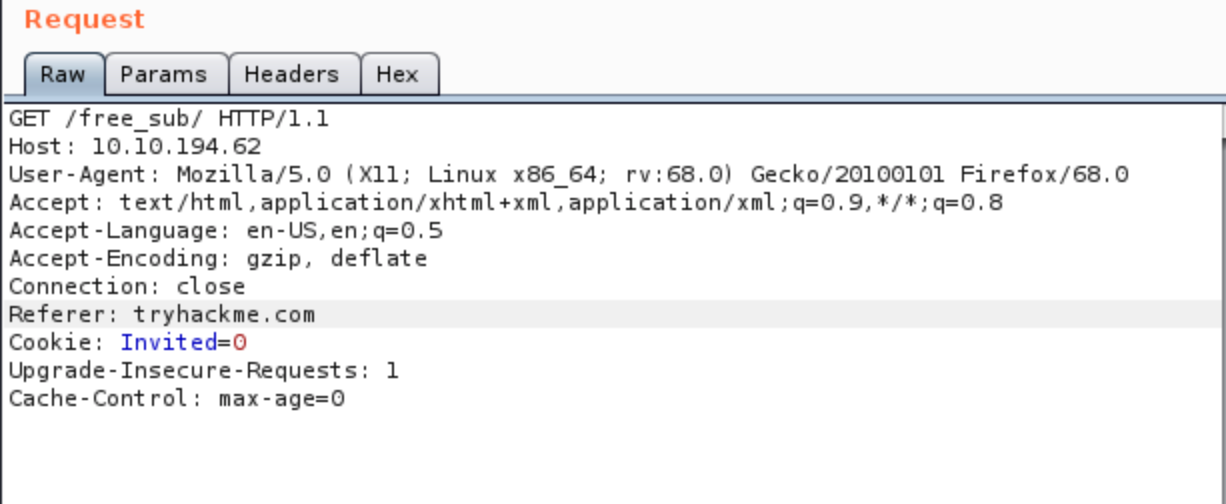This screenshot has width=1226, height=504.
Task: Click the Accept-Encoding gzip, deflate line
Action: pos(217,259)
